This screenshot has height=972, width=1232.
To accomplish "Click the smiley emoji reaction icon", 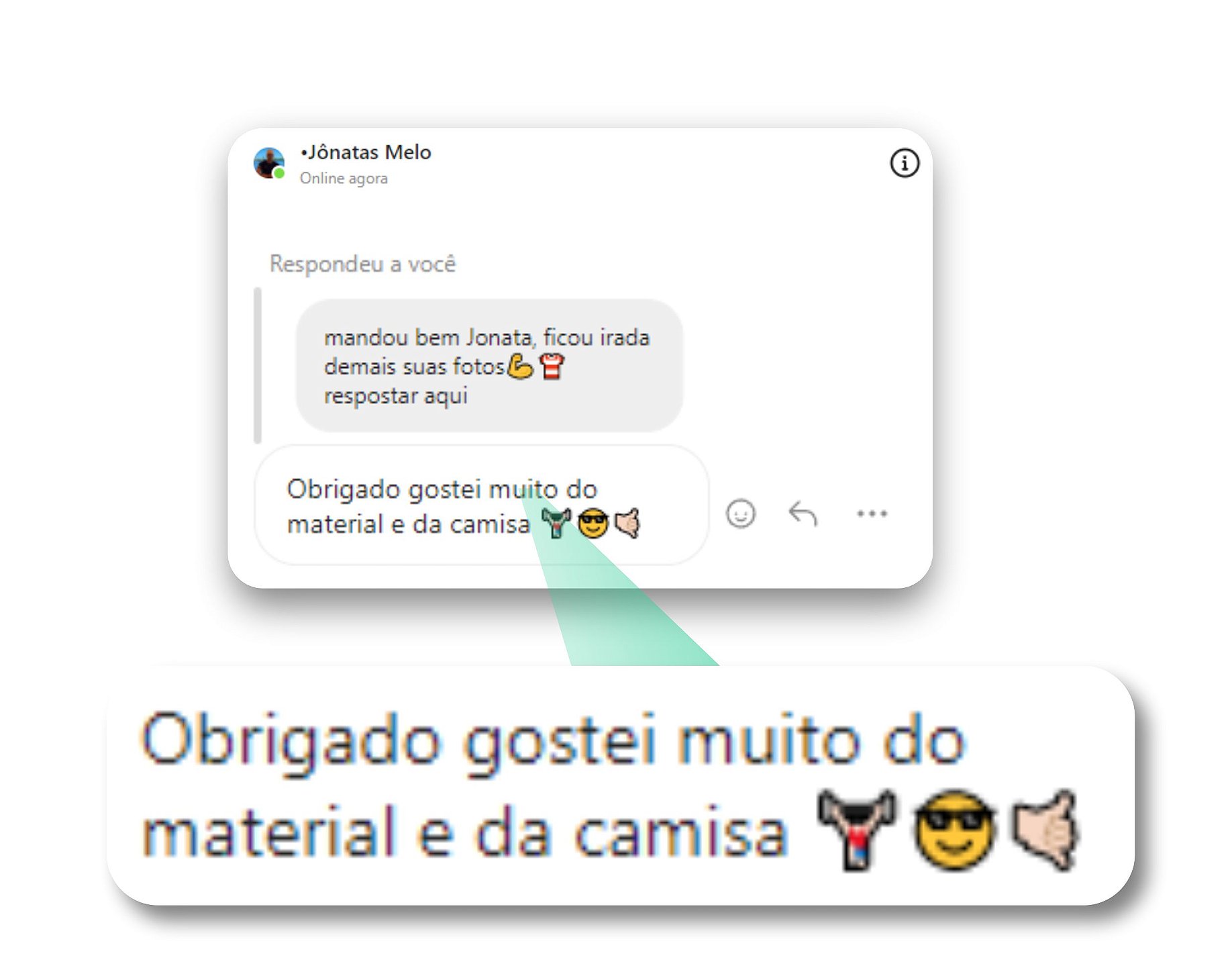I will (740, 514).
